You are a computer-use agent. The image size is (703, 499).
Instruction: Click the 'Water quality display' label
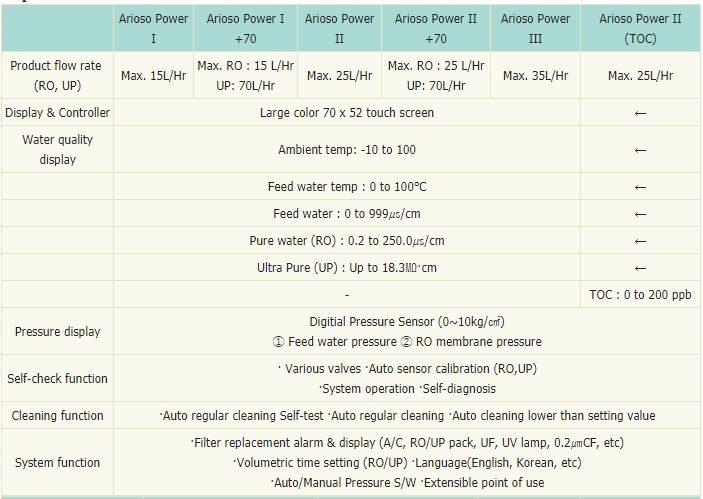pyautogui.click(x=57, y=149)
